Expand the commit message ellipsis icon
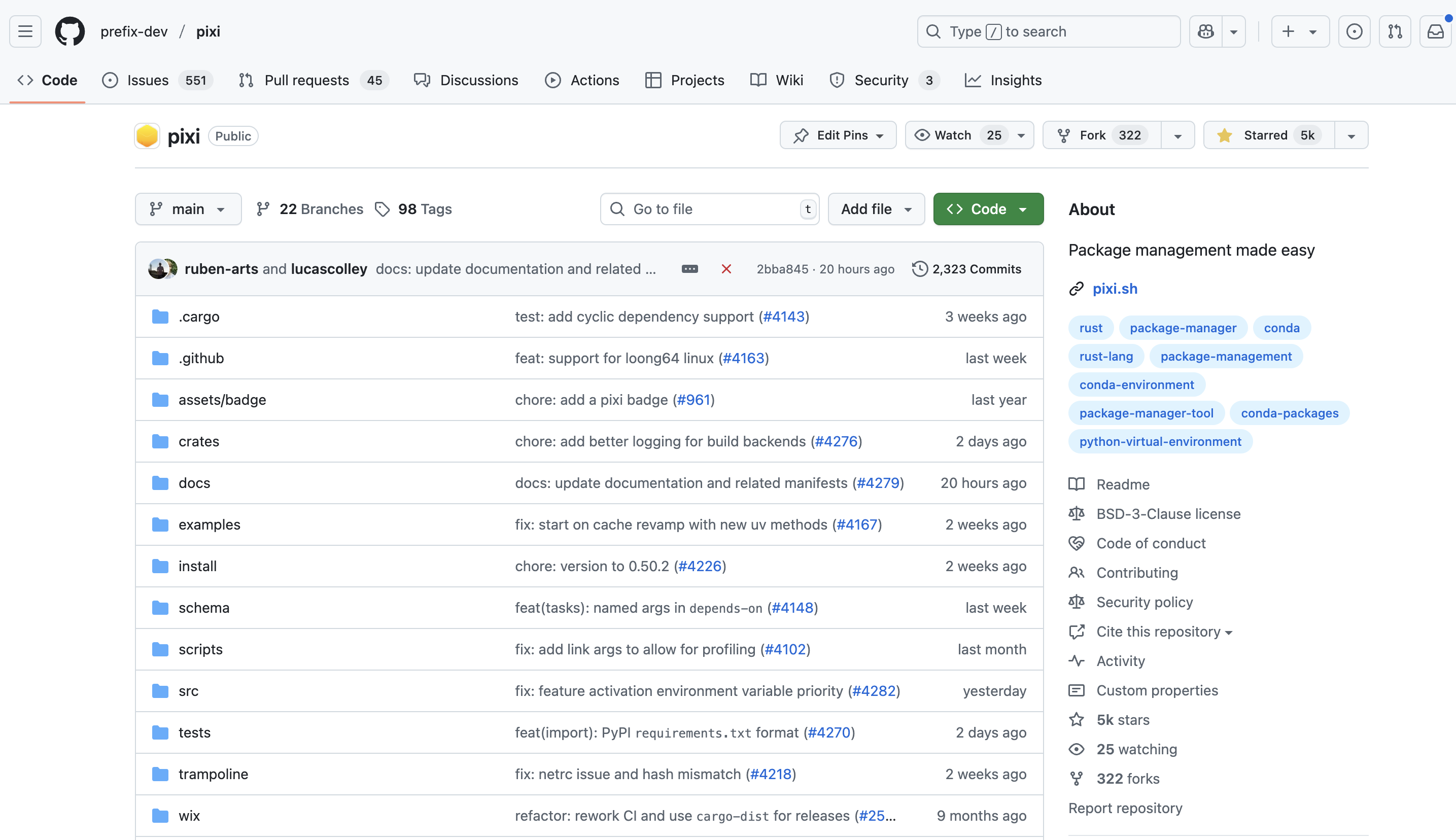 [689, 269]
